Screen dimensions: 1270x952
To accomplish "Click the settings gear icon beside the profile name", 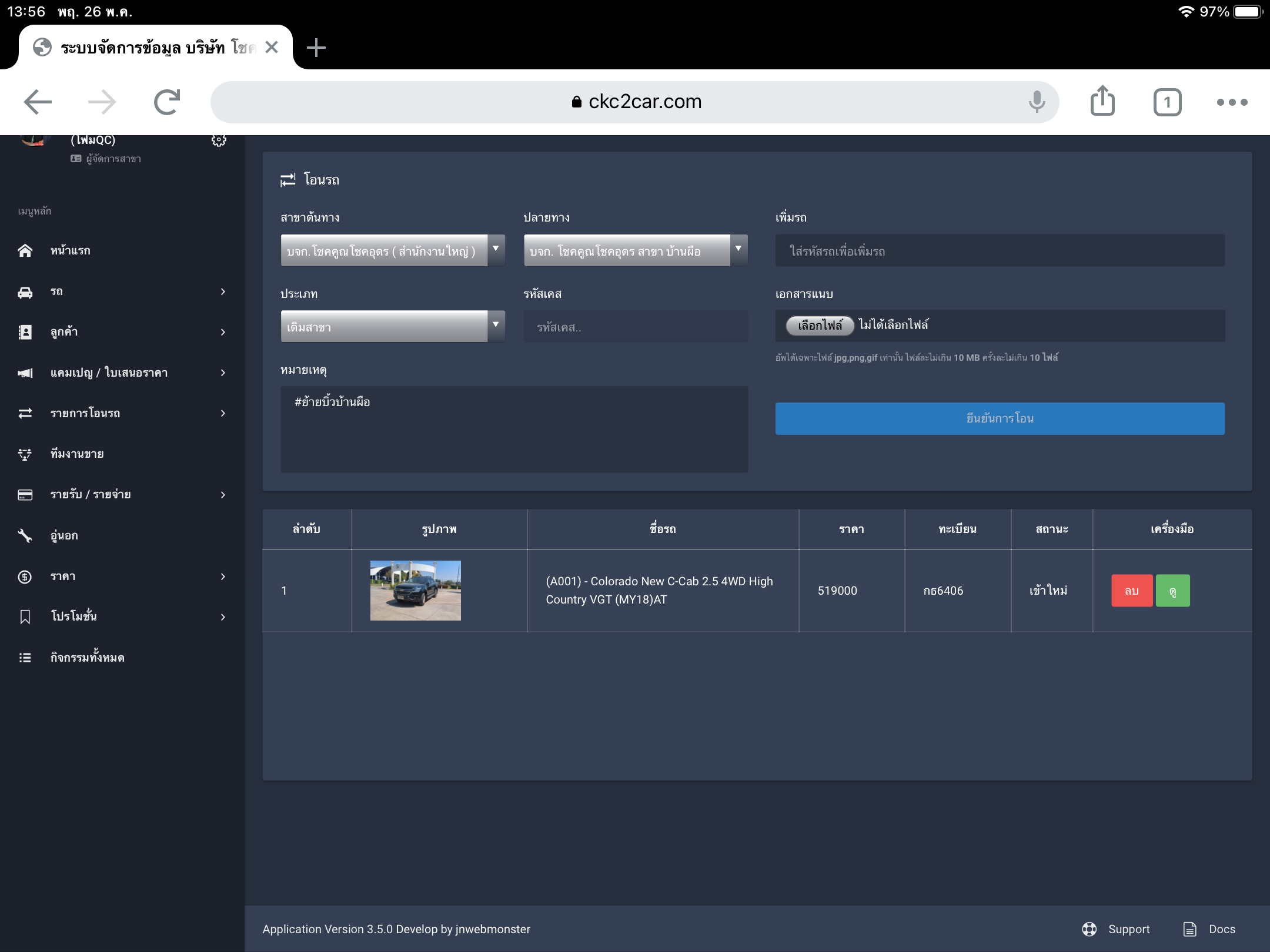I will pos(219,141).
